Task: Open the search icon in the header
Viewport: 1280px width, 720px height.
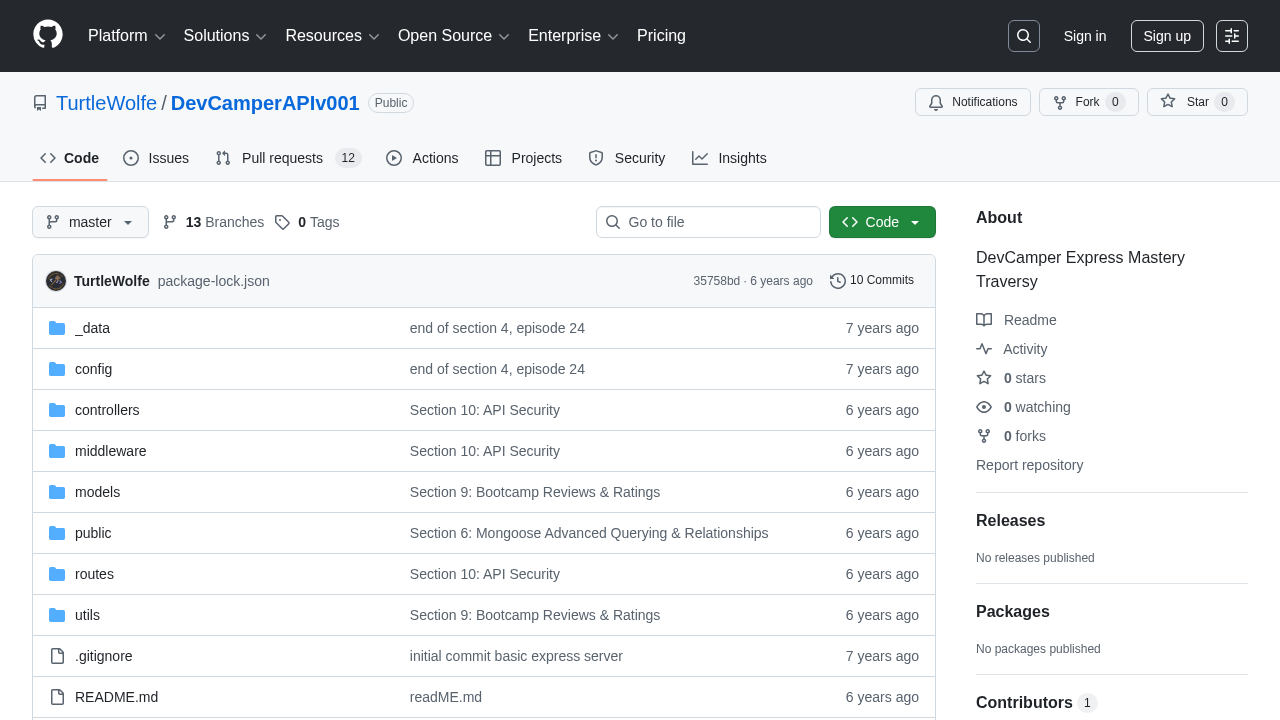Action: click(1023, 36)
